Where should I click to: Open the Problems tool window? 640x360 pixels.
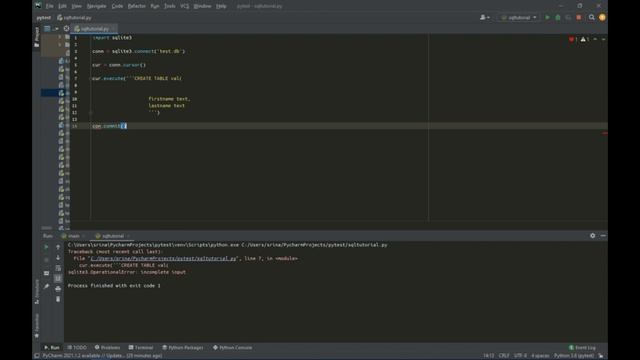(x=107, y=347)
